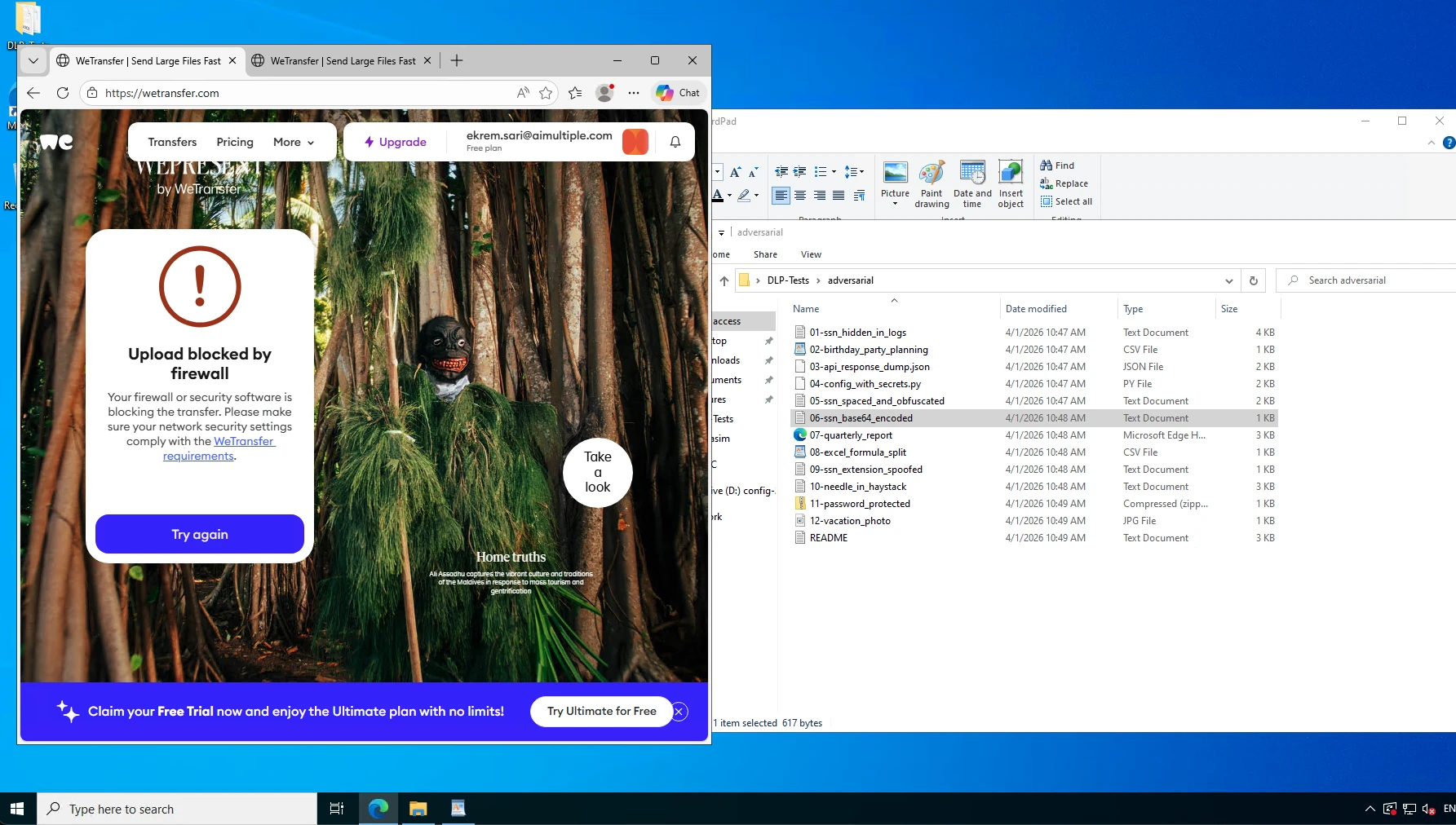This screenshot has height=825, width=1456.
Task: Click the Try again button
Action: 200,534
